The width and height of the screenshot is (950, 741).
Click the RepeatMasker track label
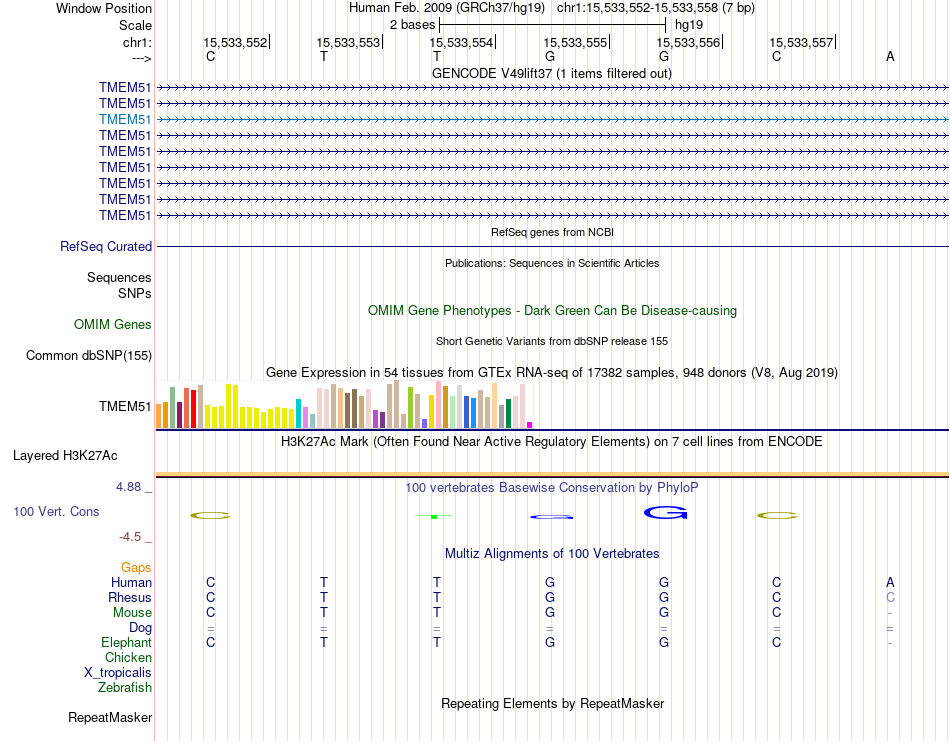(x=110, y=717)
